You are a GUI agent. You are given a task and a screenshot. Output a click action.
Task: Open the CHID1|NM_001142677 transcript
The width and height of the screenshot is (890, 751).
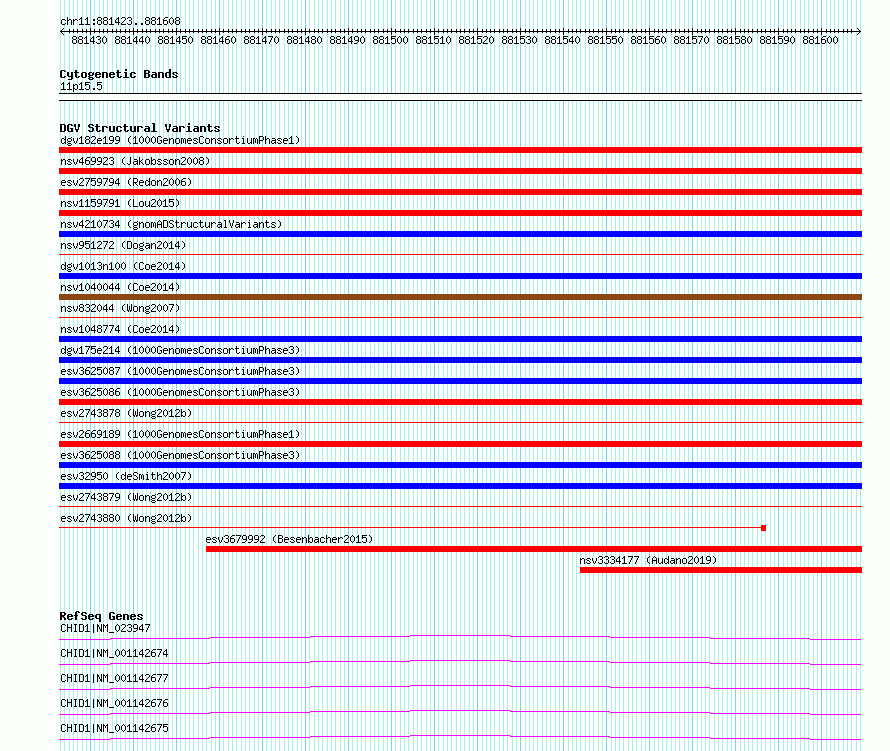[x=114, y=678]
